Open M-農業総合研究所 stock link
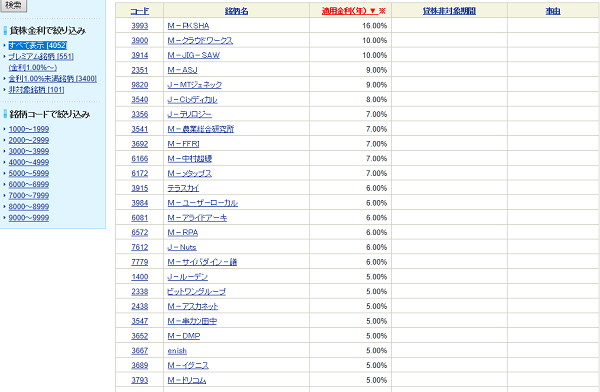This screenshot has width=600, height=392. point(201,129)
